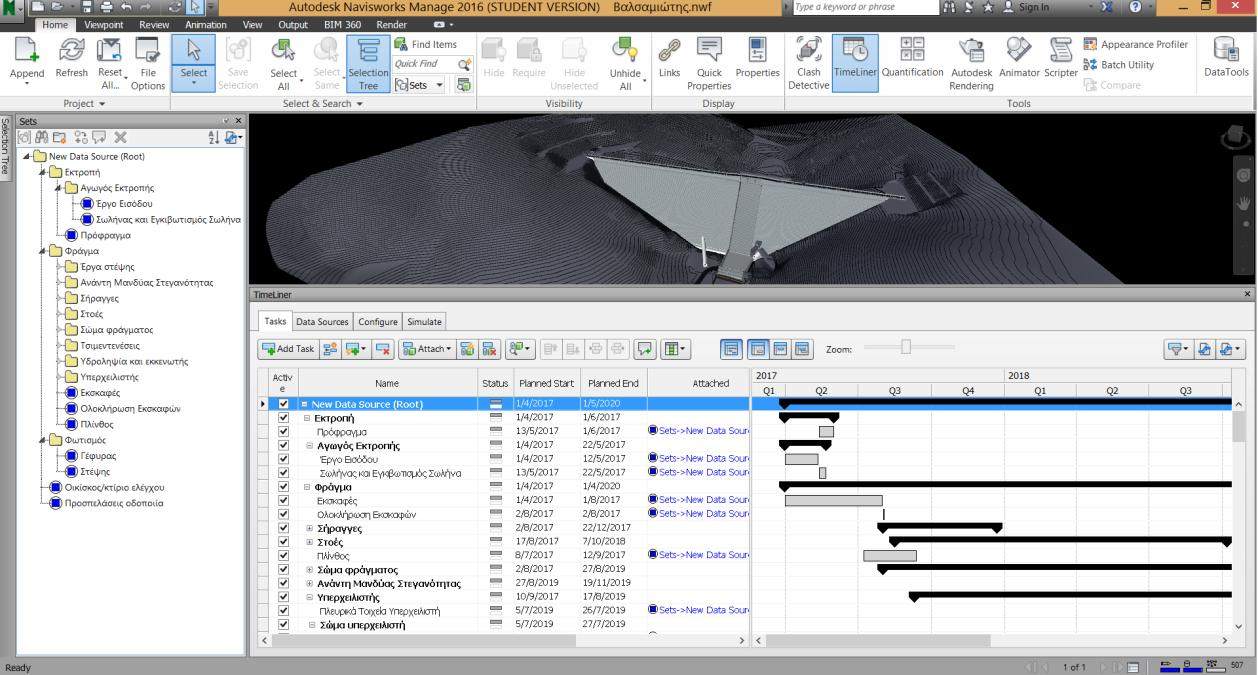Select the Οικίσκος/κτίριο ελέγχου set
This screenshot has height=675, width=1258.
[x=115, y=486]
